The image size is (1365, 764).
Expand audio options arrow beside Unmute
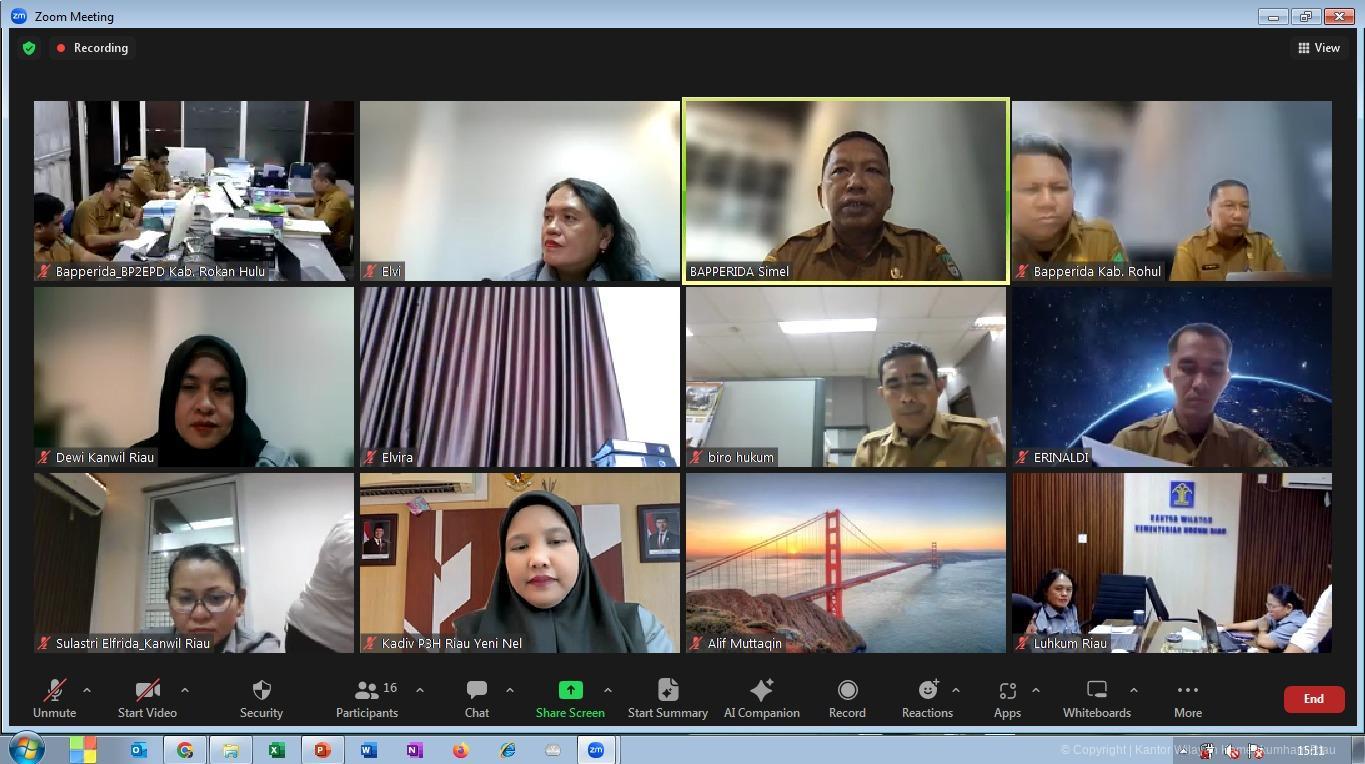coord(87,690)
